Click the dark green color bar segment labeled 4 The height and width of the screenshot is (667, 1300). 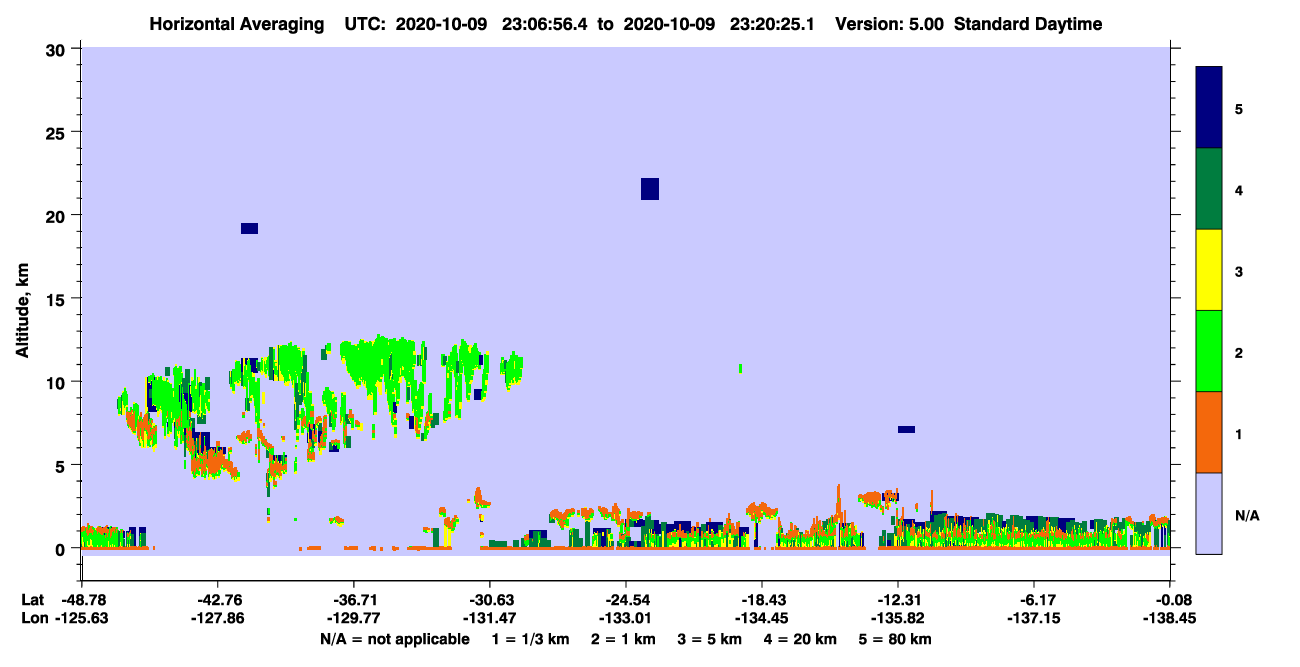(1209, 189)
